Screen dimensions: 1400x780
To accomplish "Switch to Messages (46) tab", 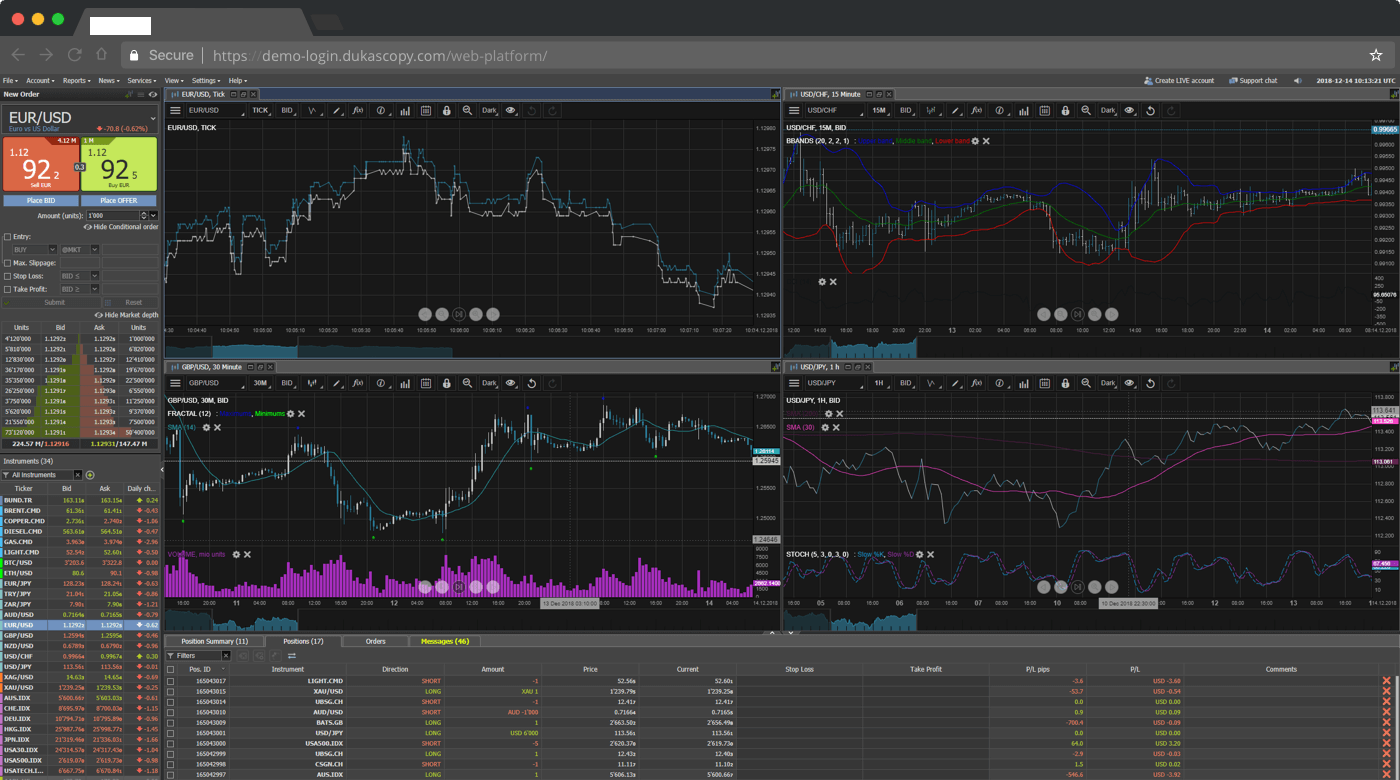I will coord(445,641).
